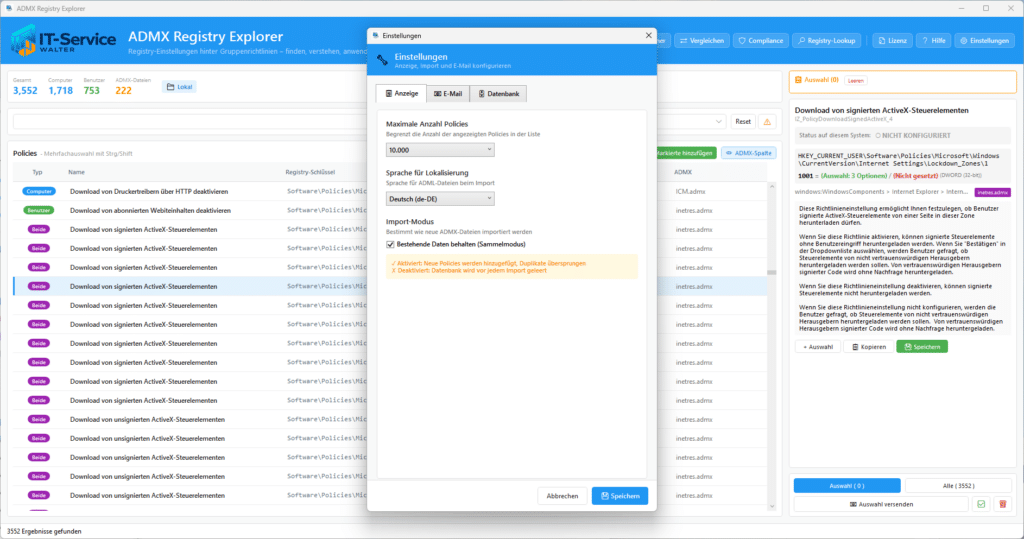Select the Auswahl ( 0 ) tab at bottom right
The image size is (1024, 539).
tap(847, 485)
